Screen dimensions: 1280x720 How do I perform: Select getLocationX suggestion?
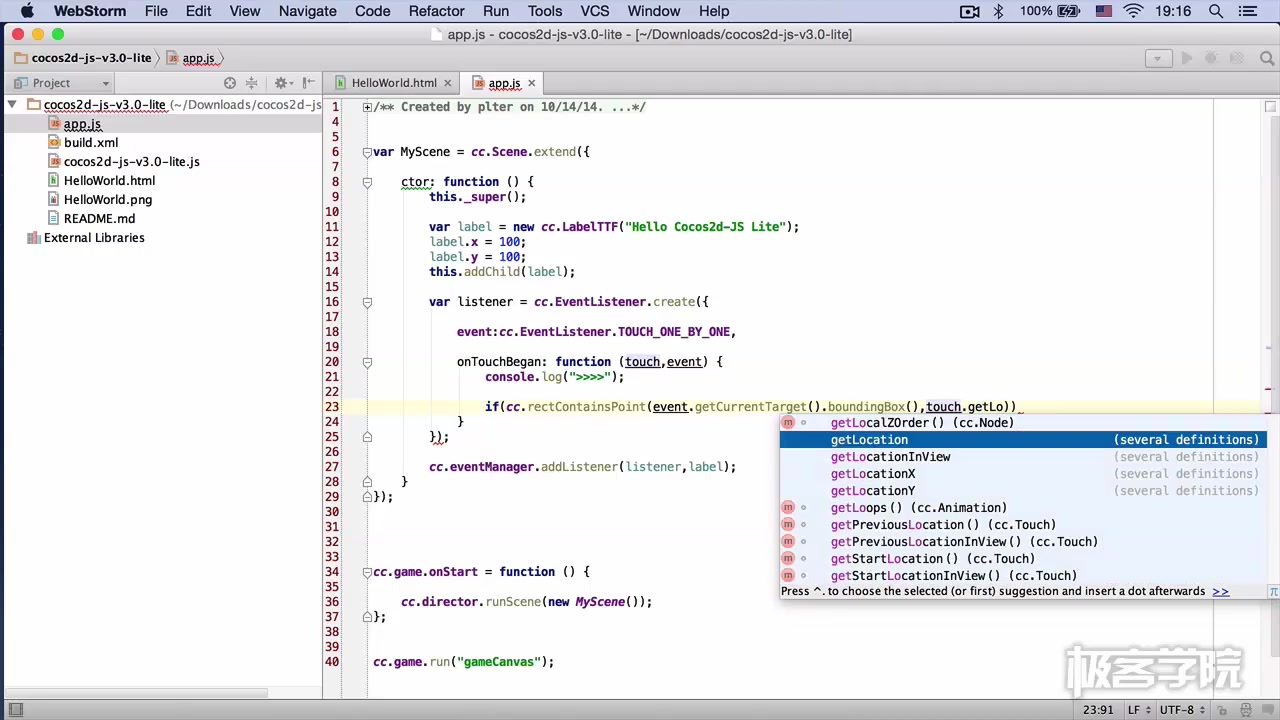click(x=1023, y=474)
